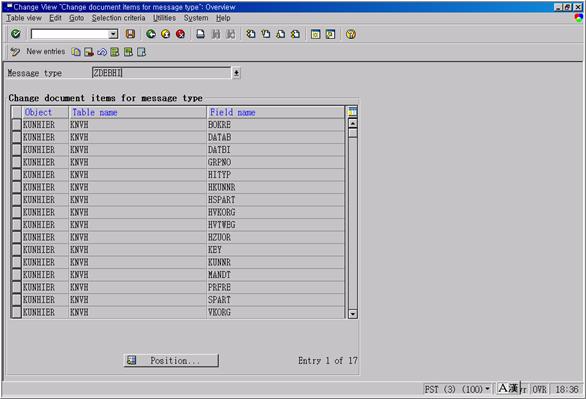Select the row with field DATBI
586x399 pixels.
point(16,150)
